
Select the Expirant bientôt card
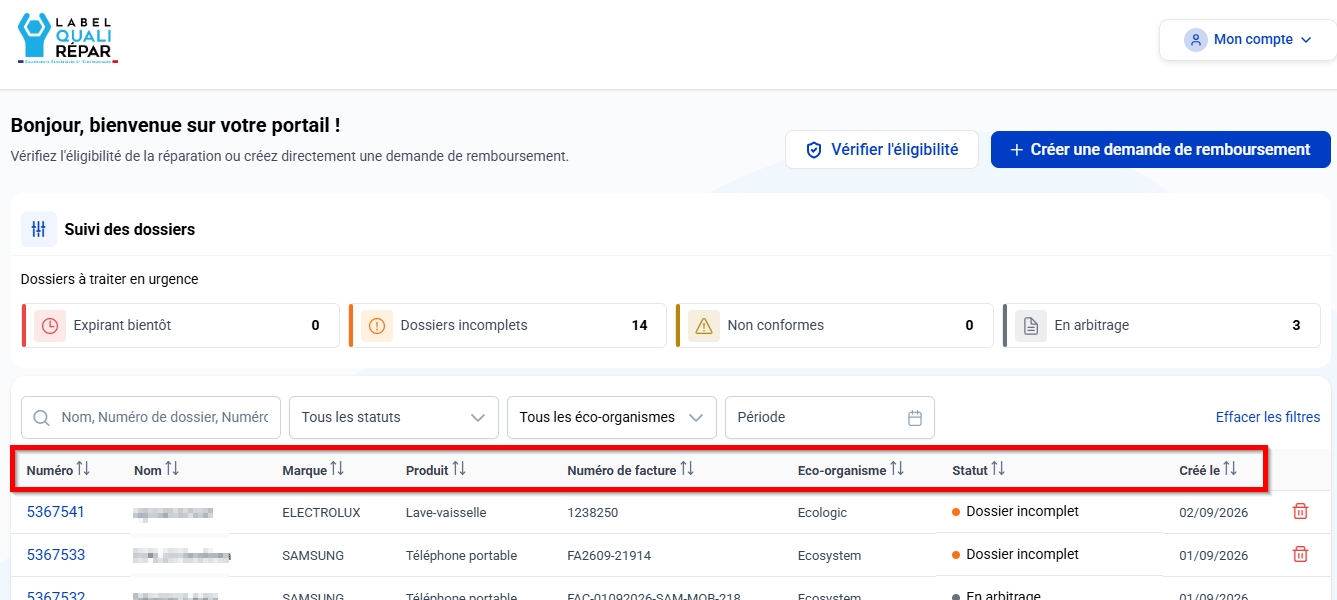[181, 326]
